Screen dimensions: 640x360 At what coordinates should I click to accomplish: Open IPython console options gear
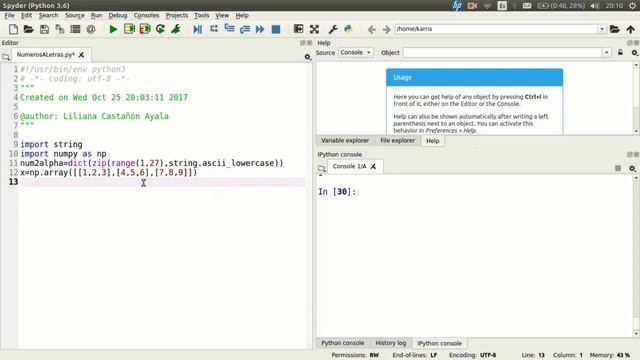tap(632, 168)
